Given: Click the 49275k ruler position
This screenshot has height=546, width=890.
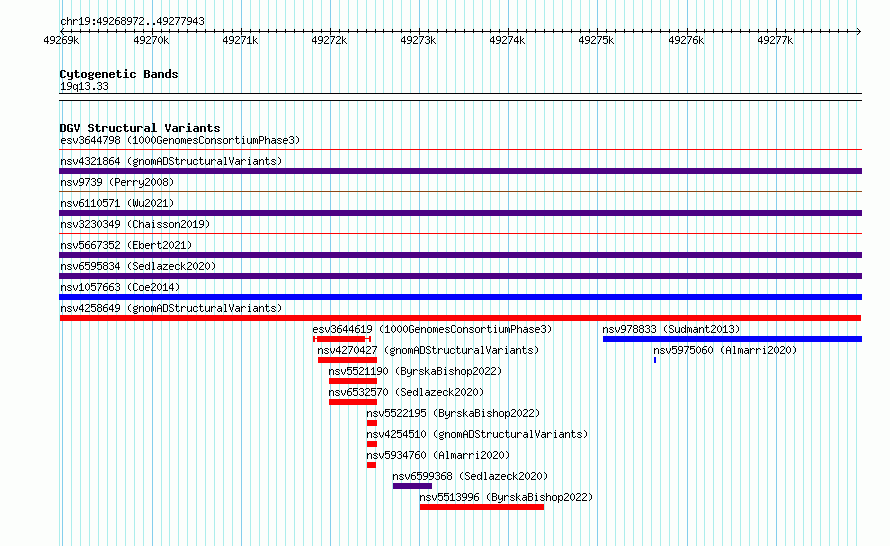Looking at the screenshot, I should [x=597, y=40].
